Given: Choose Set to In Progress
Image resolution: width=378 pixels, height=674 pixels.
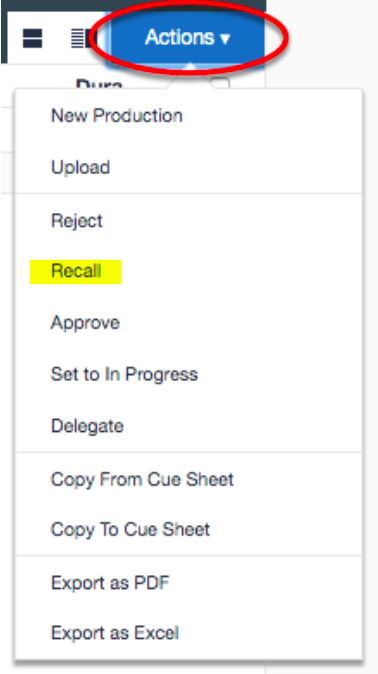Looking at the screenshot, I should coord(124,374).
